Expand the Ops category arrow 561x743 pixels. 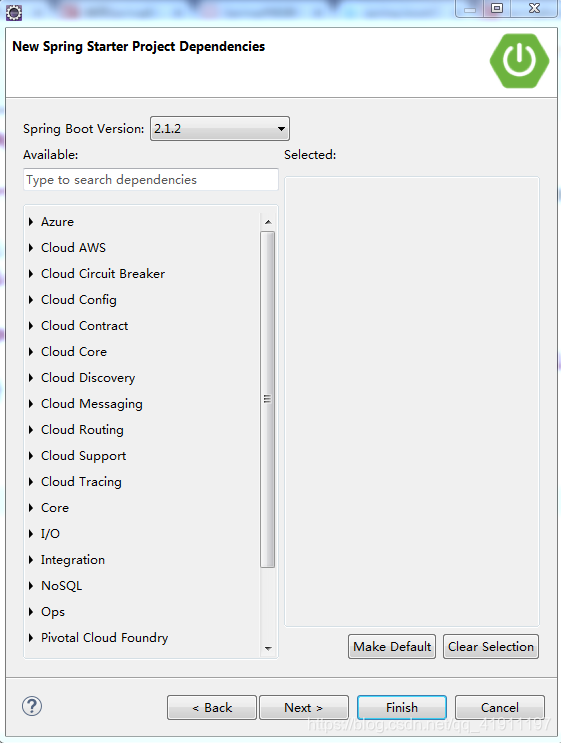31,612
